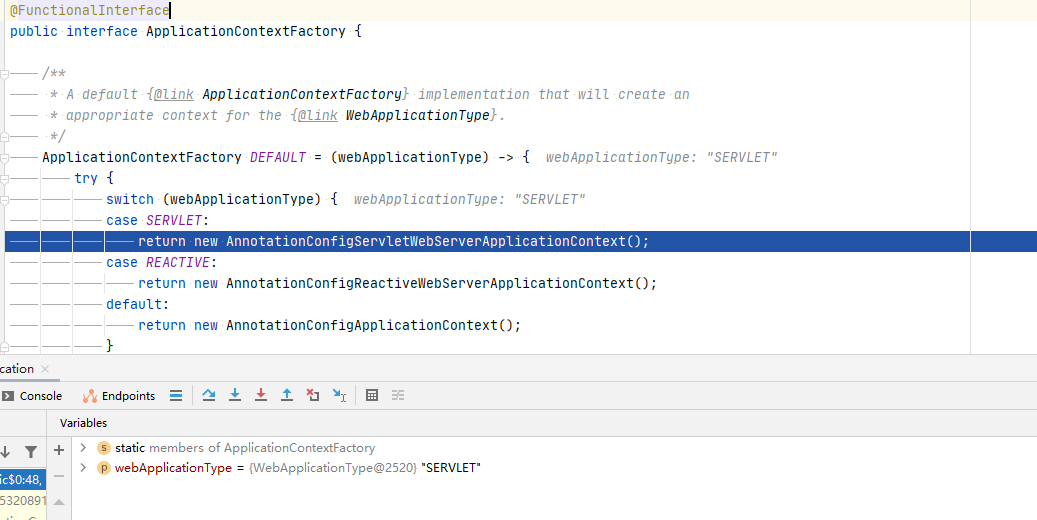This screenshot has width=1037, height=520.
Task: Click the red webApplicationType name in Variables
Action: point(173,468)
